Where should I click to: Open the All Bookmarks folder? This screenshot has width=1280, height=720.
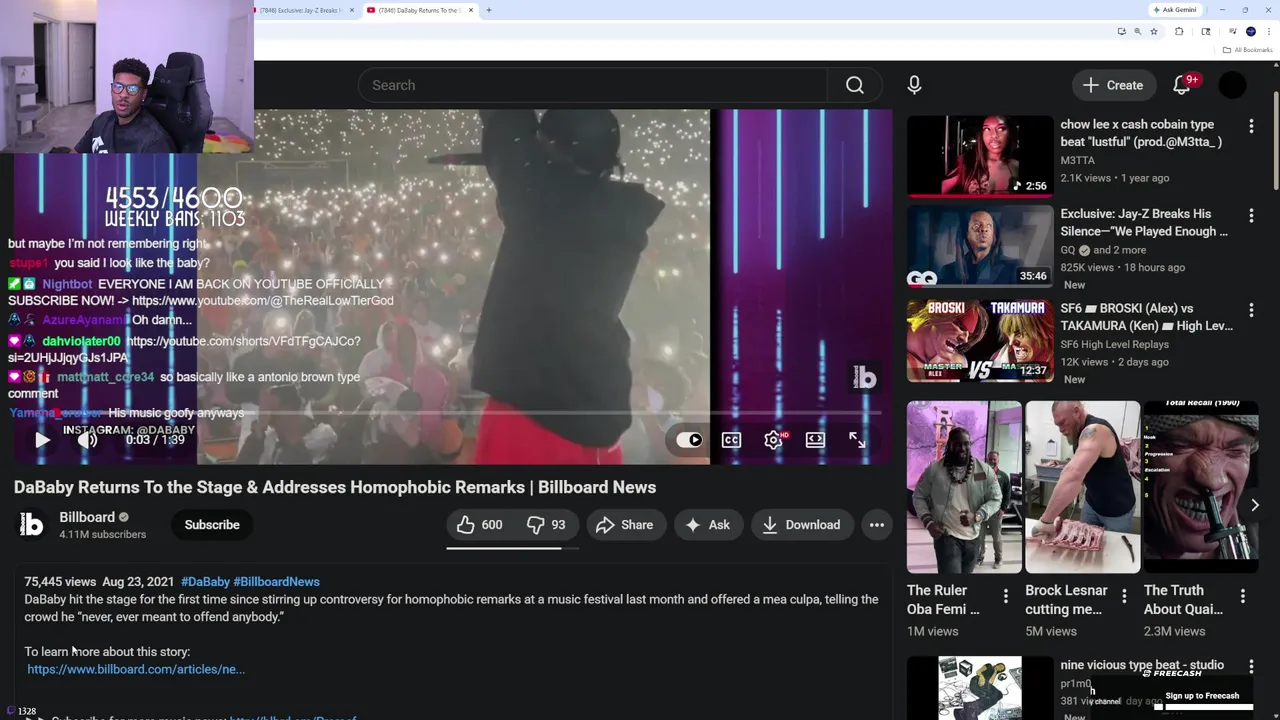(1247, 50)
